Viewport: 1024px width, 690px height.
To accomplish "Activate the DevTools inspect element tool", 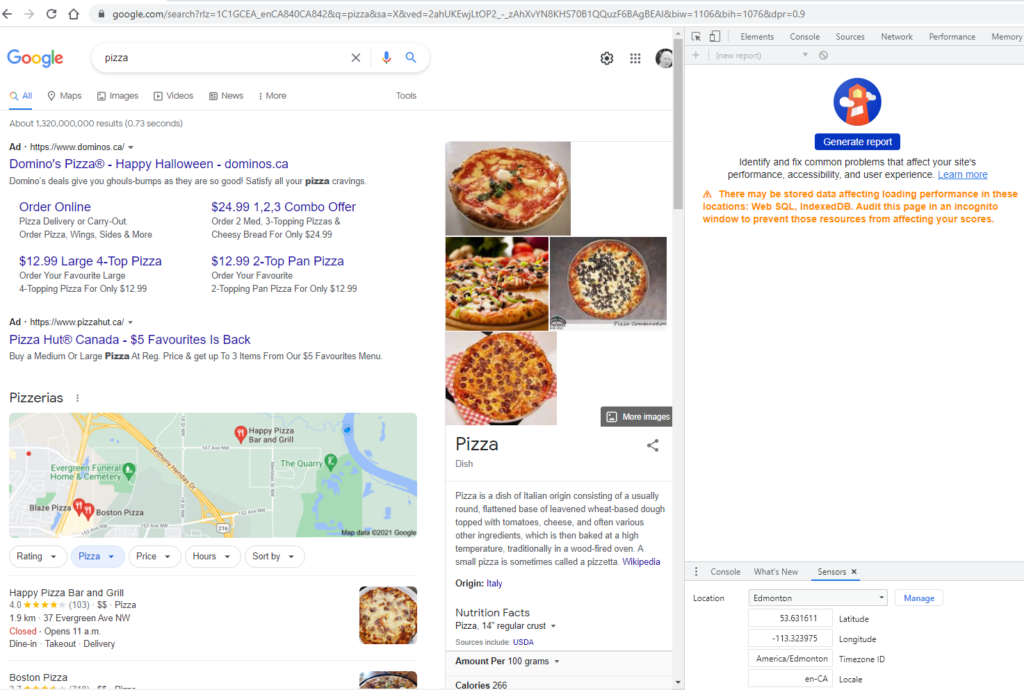I will click(696, 37).
